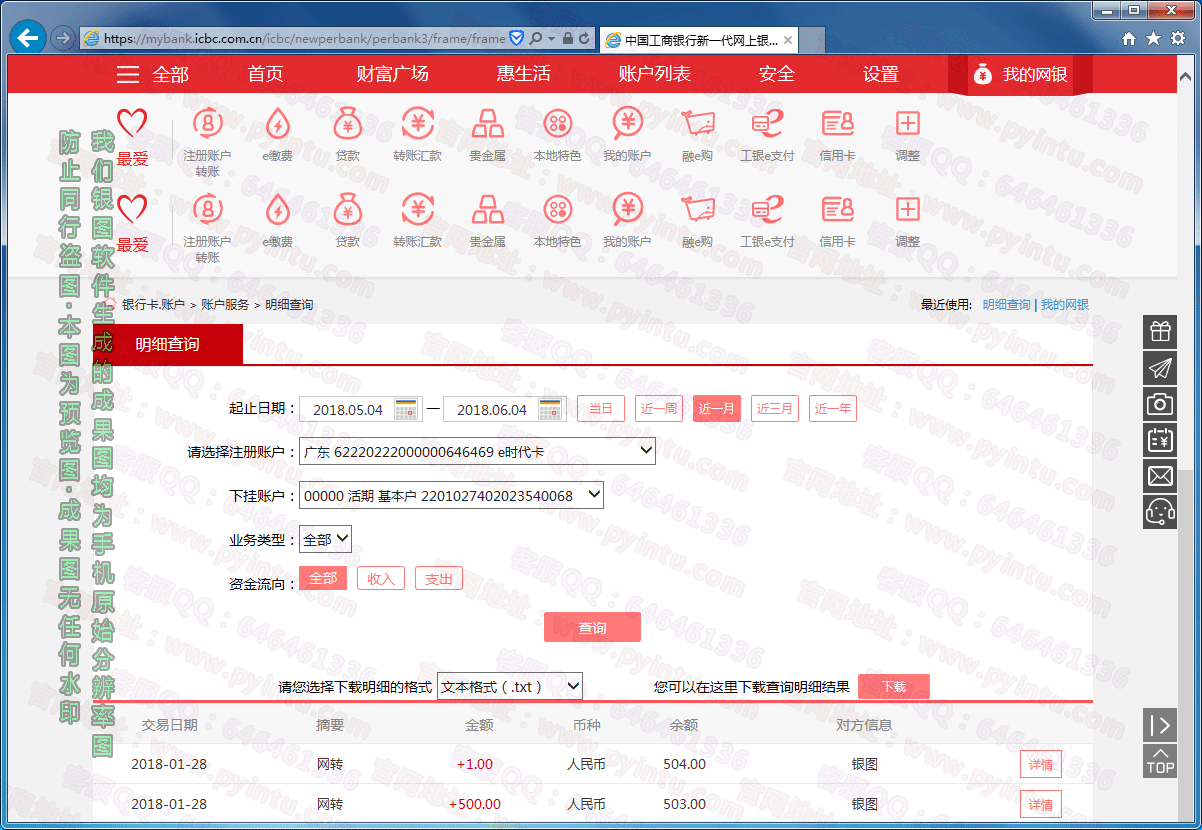Open recently used 我的网银 link
Image resolution: width=1202 pixels, height=830 pixels.
[1065, 304]
